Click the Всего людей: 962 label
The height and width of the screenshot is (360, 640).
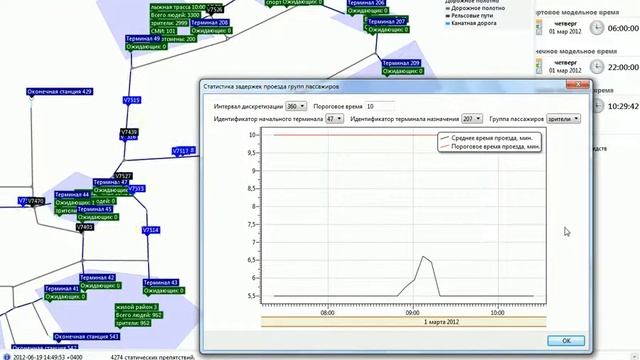point(139,315)
